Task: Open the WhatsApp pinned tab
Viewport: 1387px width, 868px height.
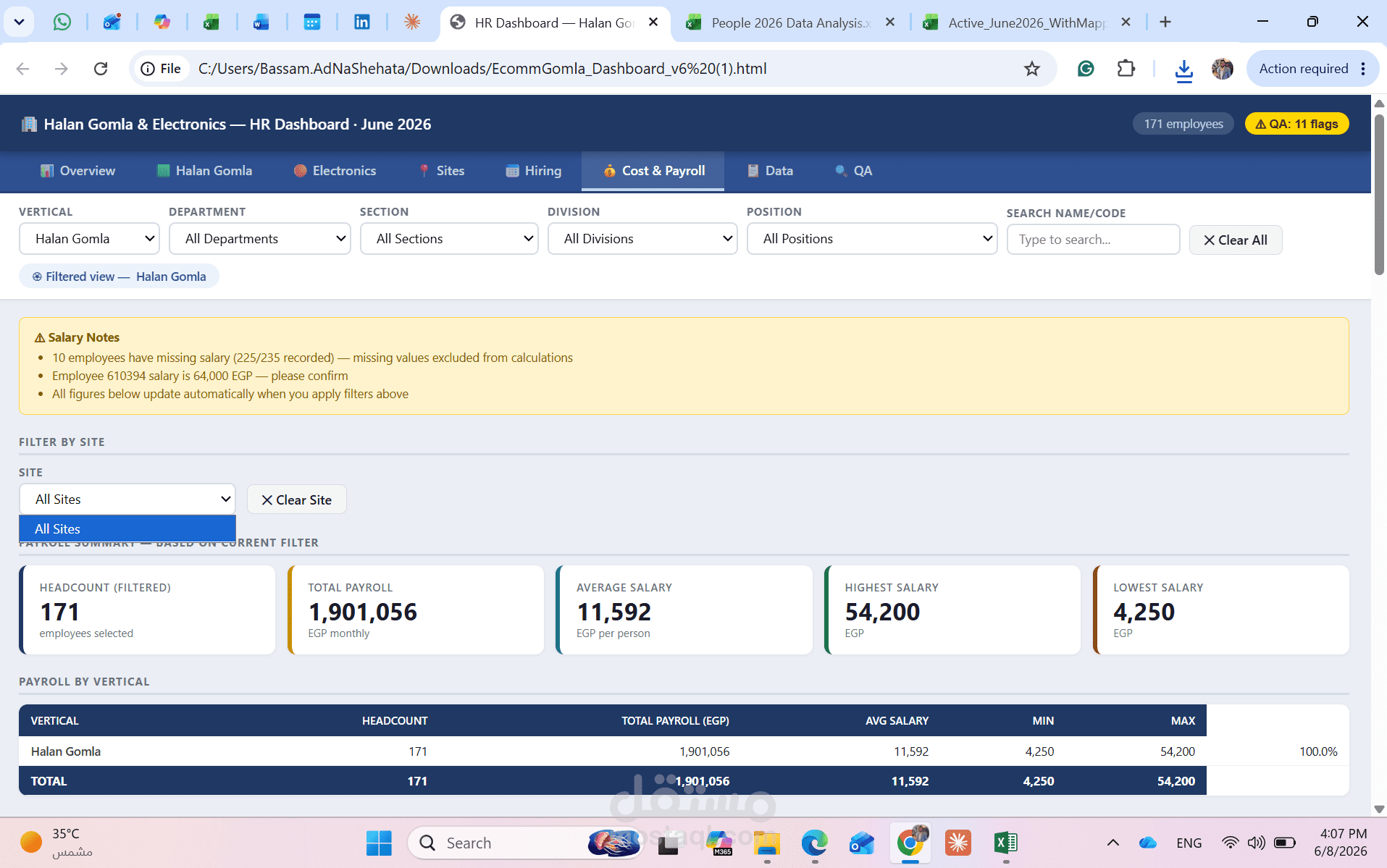Action: (x=62, y=22)
